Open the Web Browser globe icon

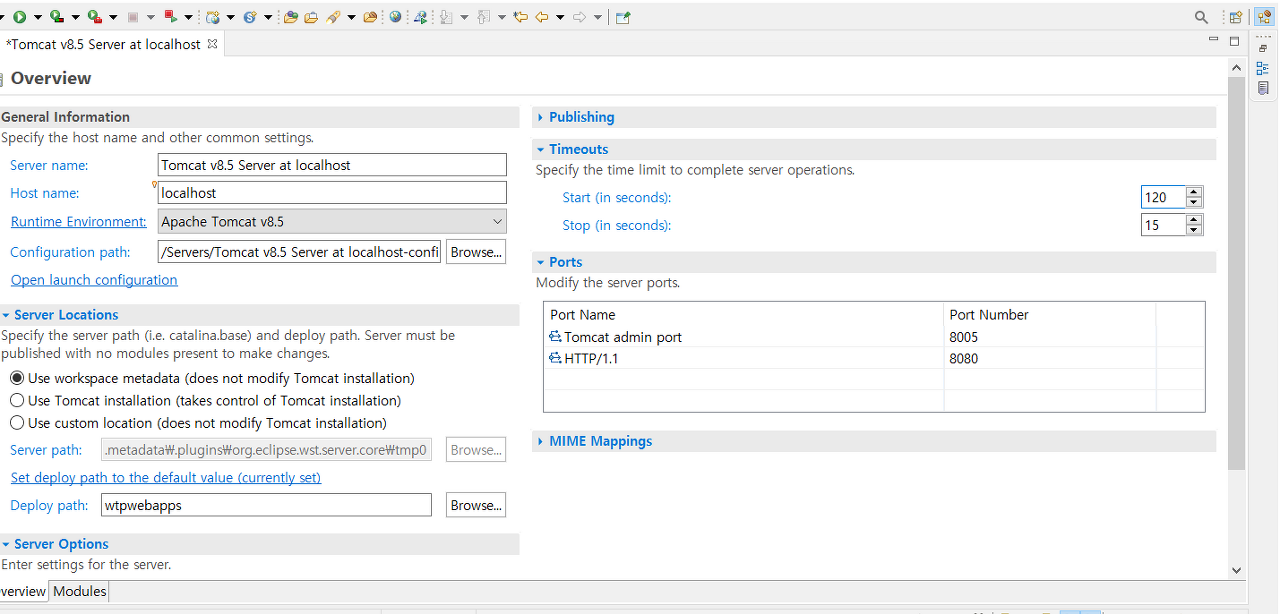[396, 17]
